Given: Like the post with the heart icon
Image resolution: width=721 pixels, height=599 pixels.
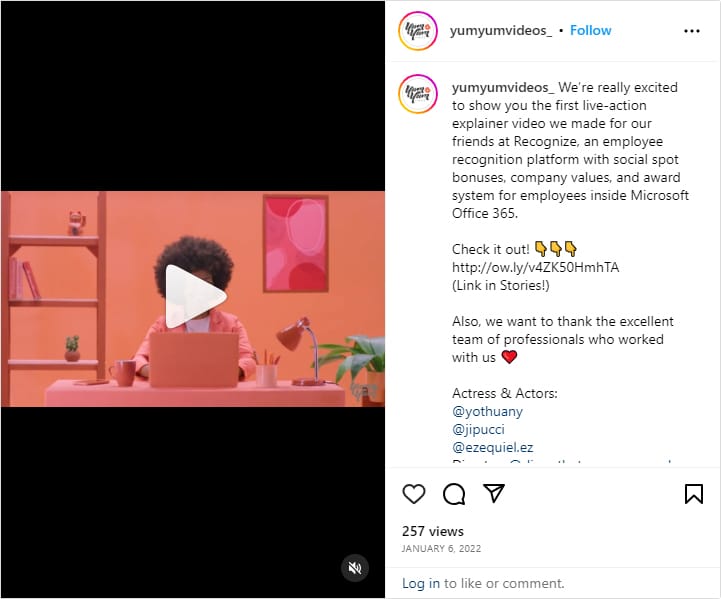Looking at the screenshot, I should (413, 494).
